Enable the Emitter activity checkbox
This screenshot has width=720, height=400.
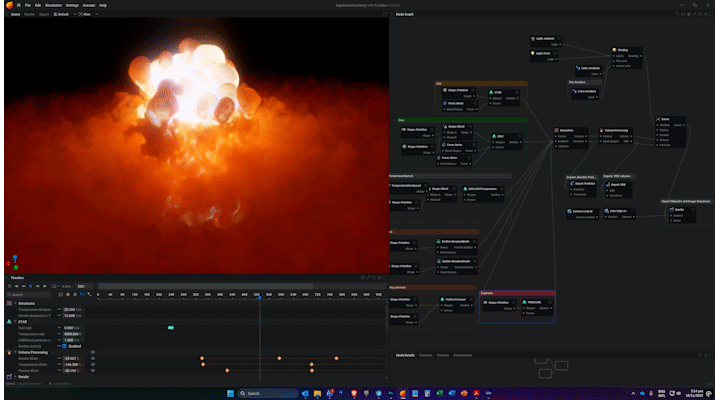click(66, 345)
